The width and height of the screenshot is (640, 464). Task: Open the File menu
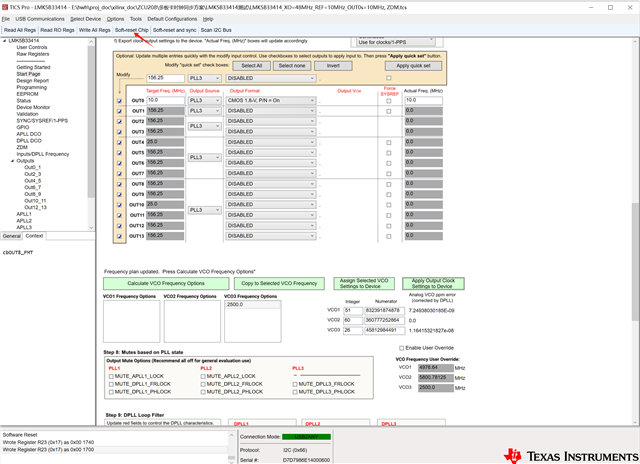click(x=6, y=19)
